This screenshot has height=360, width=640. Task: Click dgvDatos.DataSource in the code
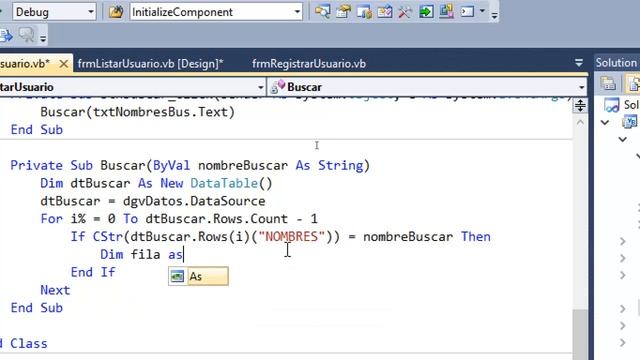point(194,201)
